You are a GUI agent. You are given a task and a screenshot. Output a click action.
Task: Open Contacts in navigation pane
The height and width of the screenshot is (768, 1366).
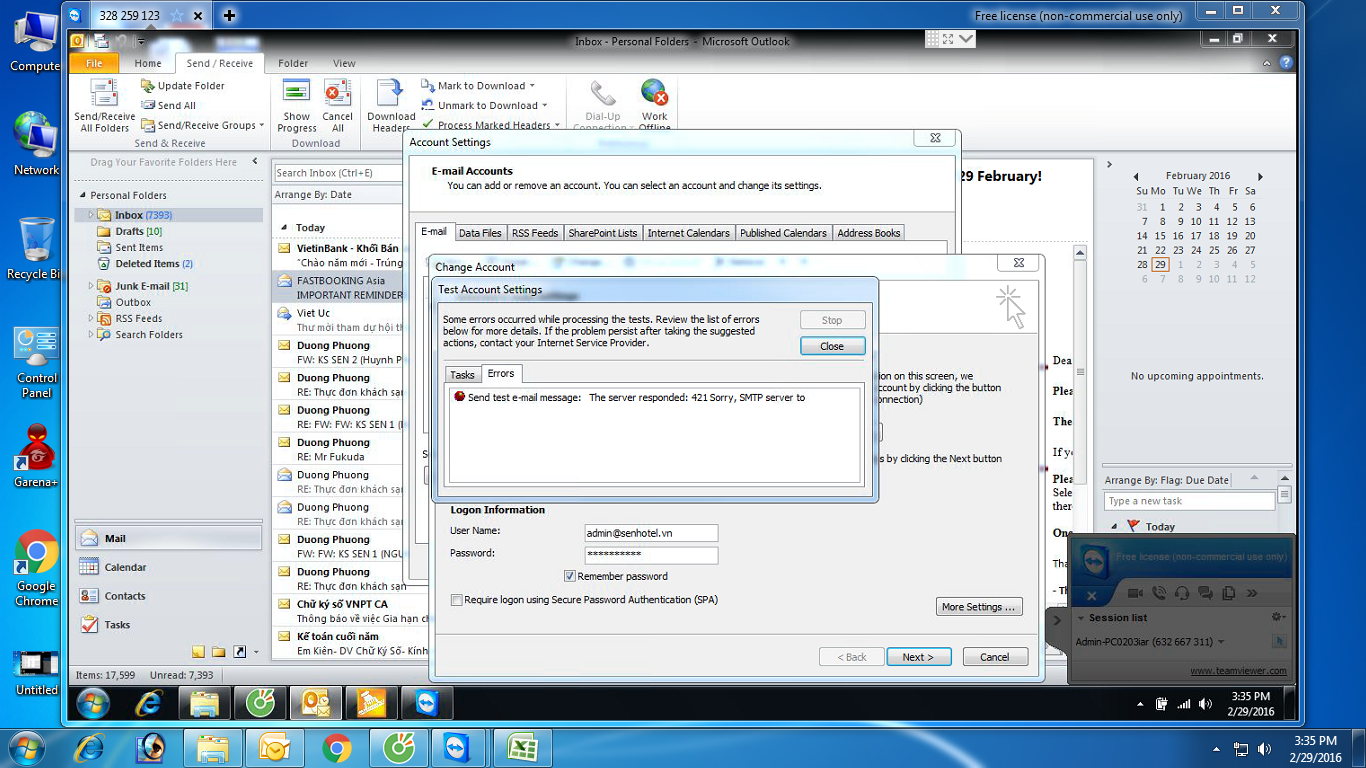pos(168,596)
